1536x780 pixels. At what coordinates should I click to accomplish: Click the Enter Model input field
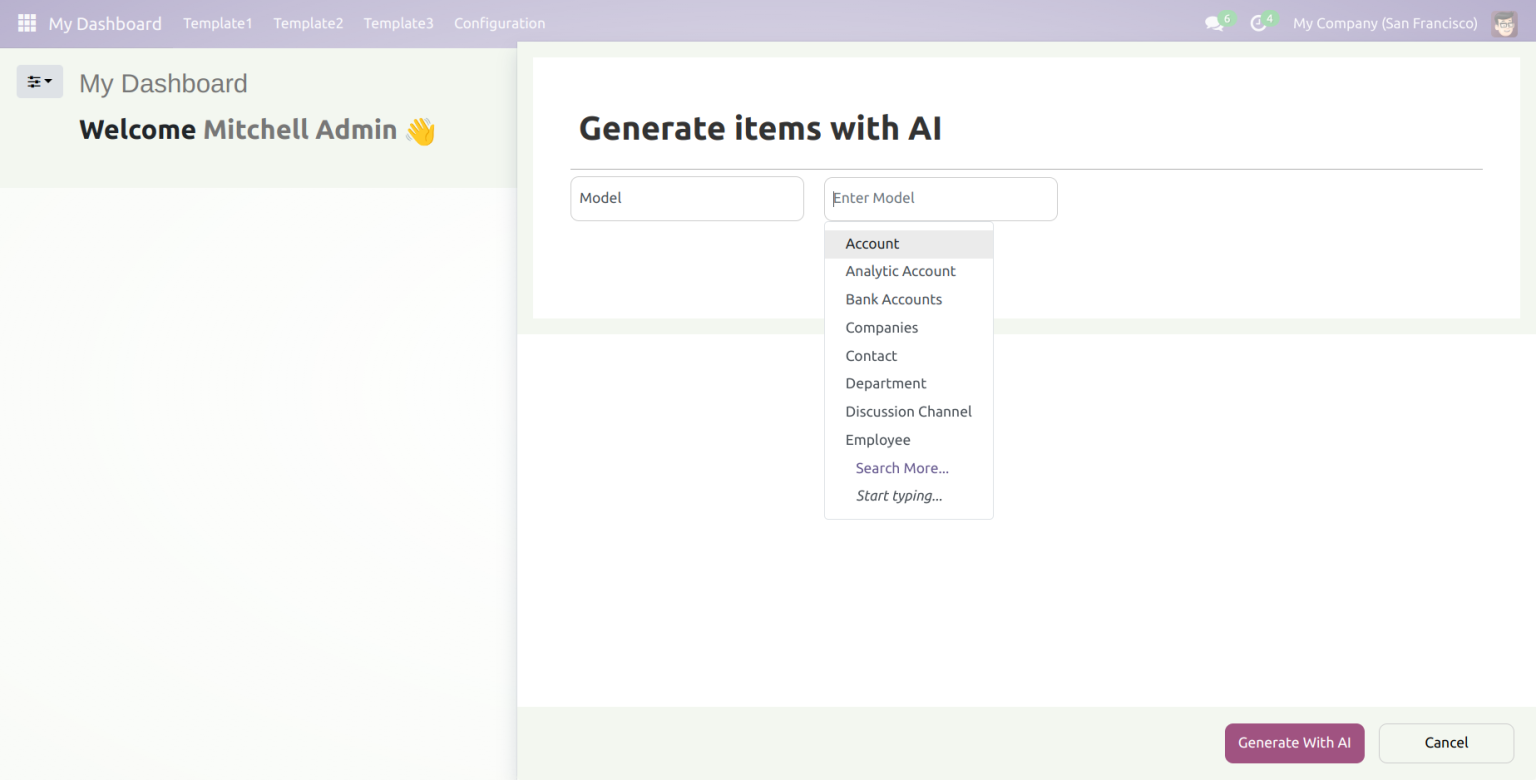(940, 198)
